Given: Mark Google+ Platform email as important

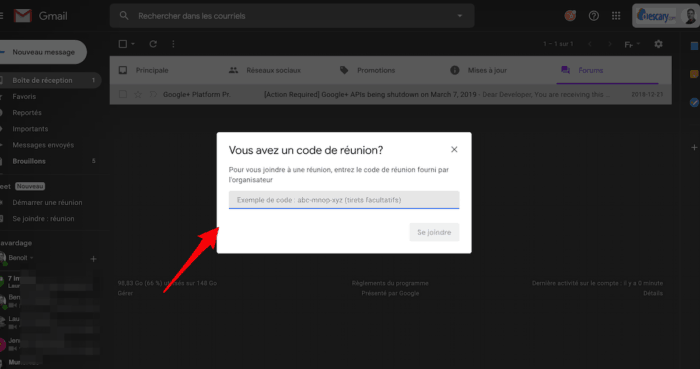Looking at the screenshot, I should 153,95.
